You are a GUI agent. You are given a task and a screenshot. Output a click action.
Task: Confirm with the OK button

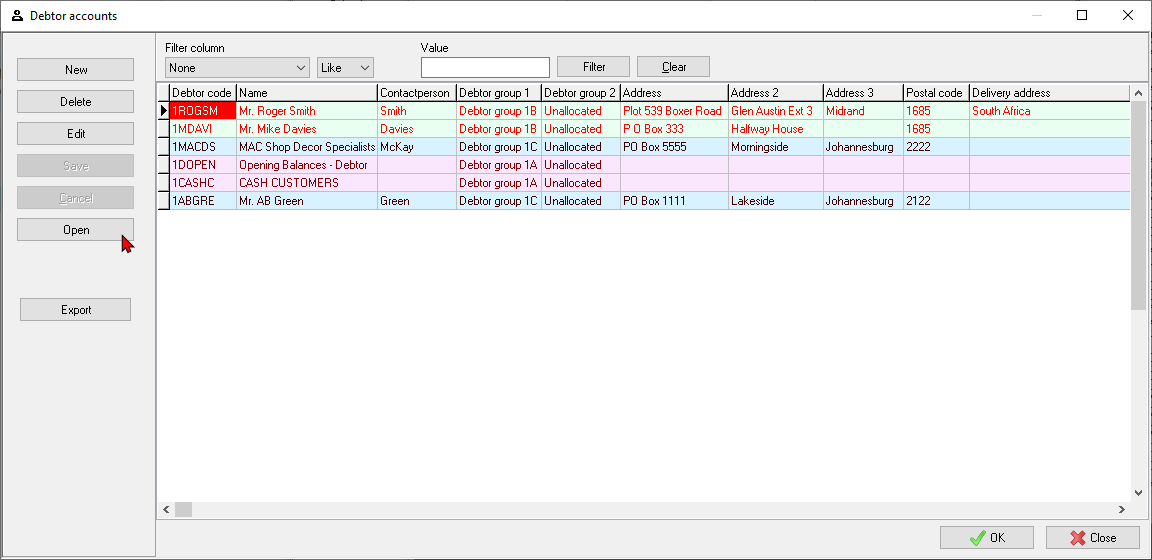(x=987, y=537)
